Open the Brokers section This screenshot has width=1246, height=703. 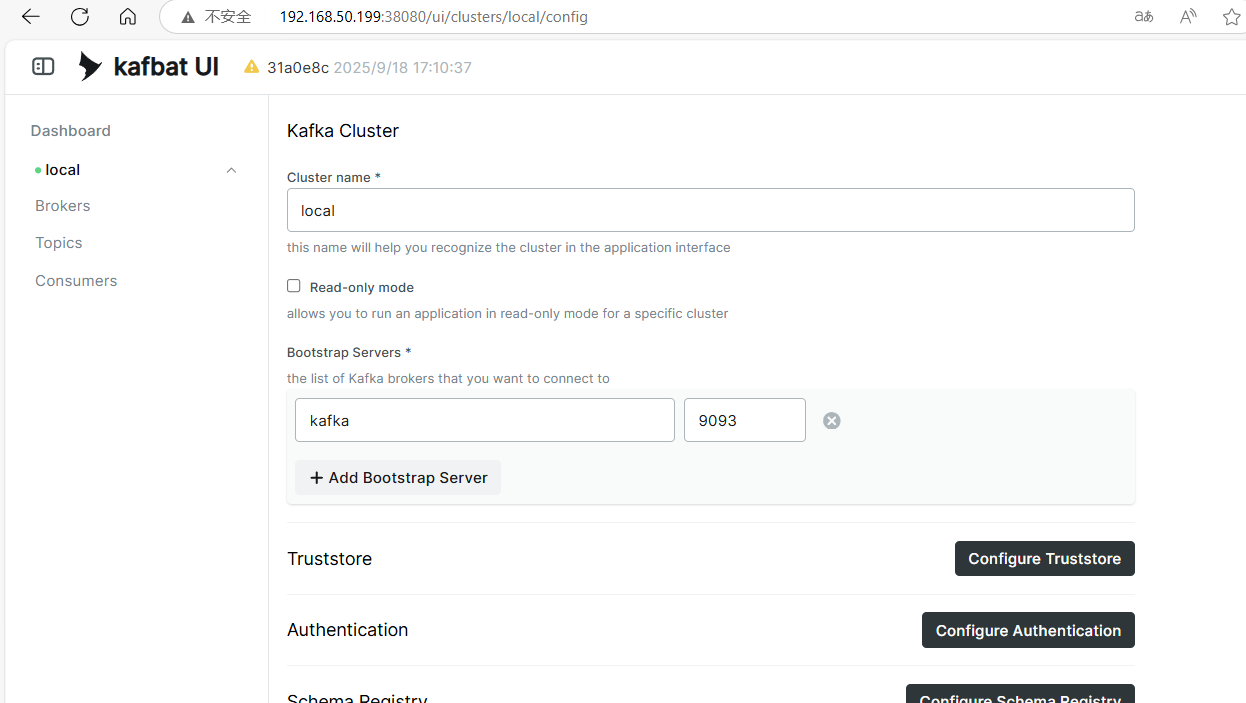63,206
